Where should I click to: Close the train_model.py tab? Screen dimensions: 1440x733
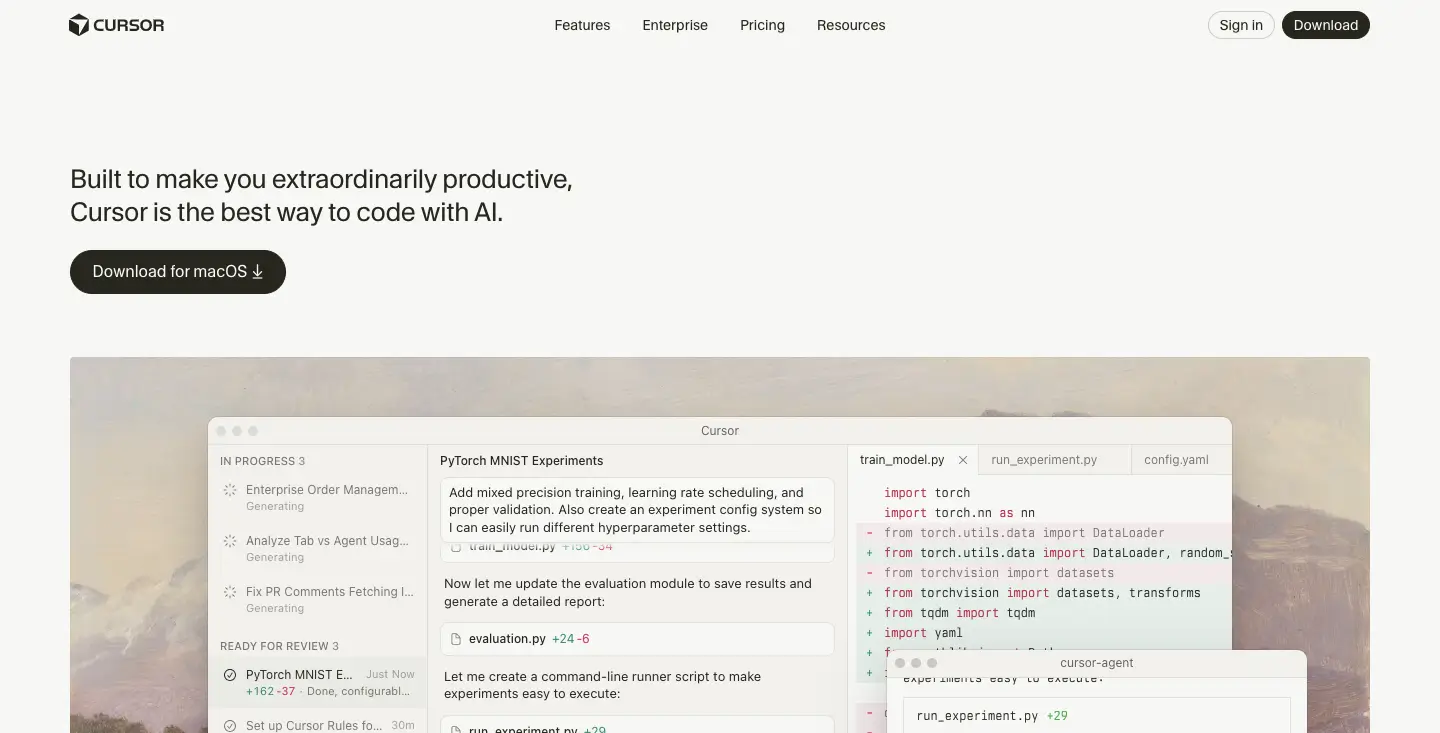pos(963,459)
